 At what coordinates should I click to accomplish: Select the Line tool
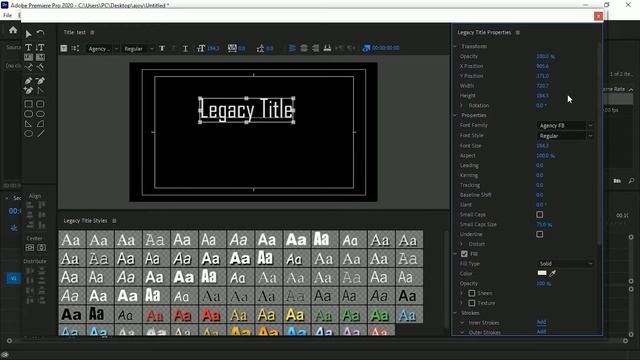coord(40,133)
